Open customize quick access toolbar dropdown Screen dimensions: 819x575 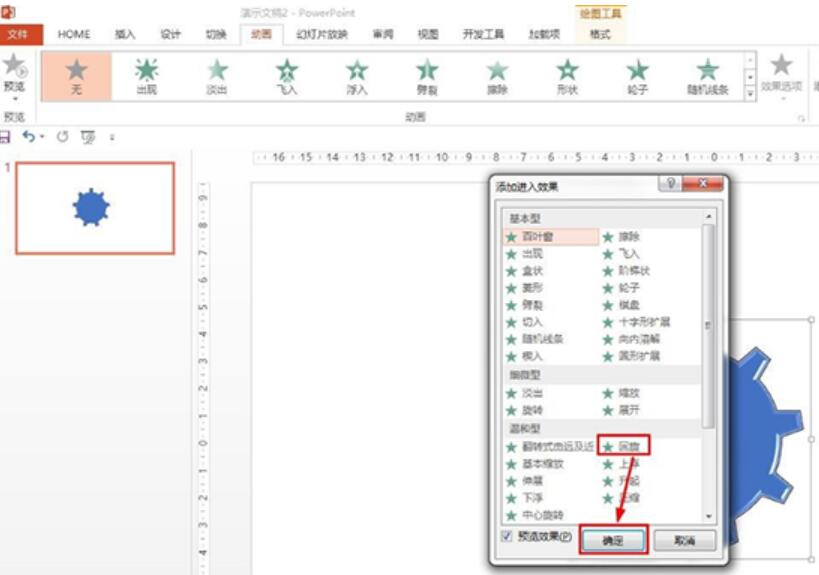112,137
